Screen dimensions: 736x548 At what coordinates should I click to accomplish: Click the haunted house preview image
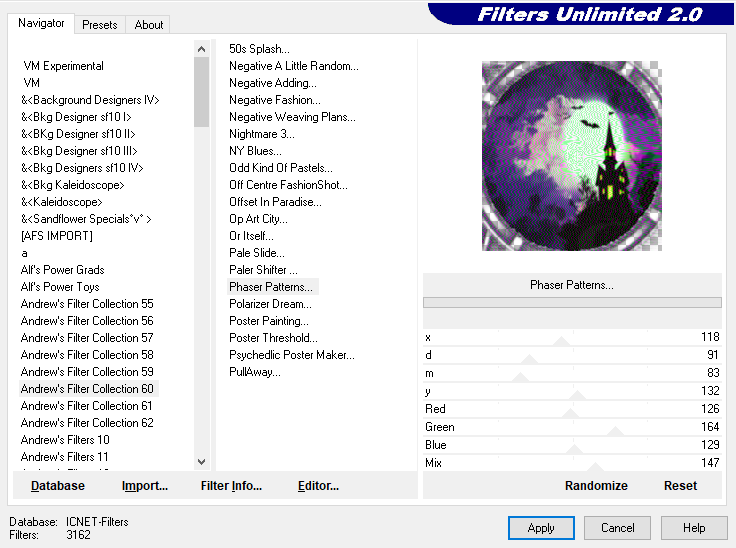[x=571, y=156]
